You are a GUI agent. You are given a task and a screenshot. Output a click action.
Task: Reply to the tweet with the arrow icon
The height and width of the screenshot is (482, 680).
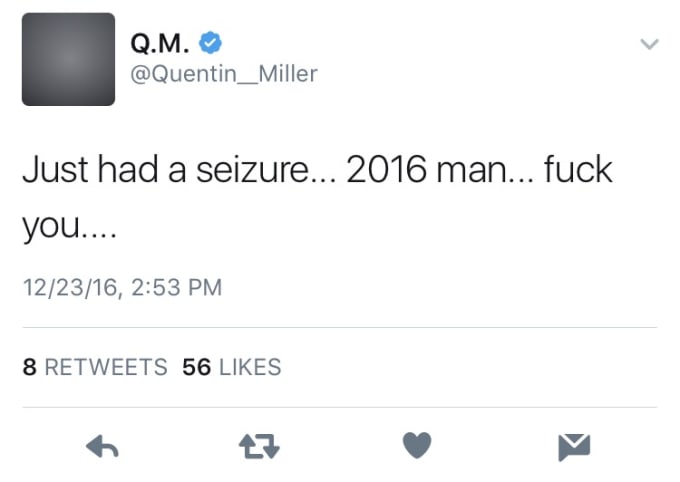102,446
